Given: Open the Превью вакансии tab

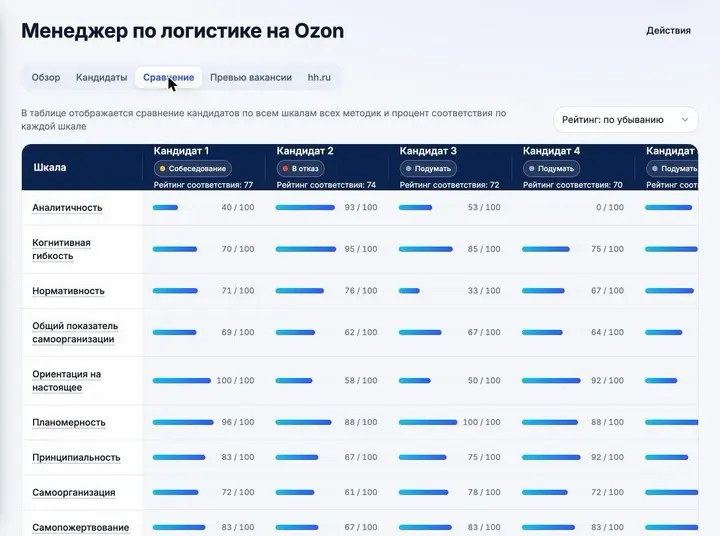Looking at the screenshot, I should [251, 77].
